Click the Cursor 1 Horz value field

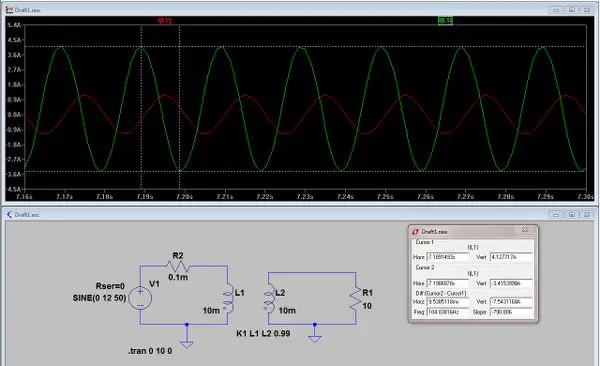448,257
